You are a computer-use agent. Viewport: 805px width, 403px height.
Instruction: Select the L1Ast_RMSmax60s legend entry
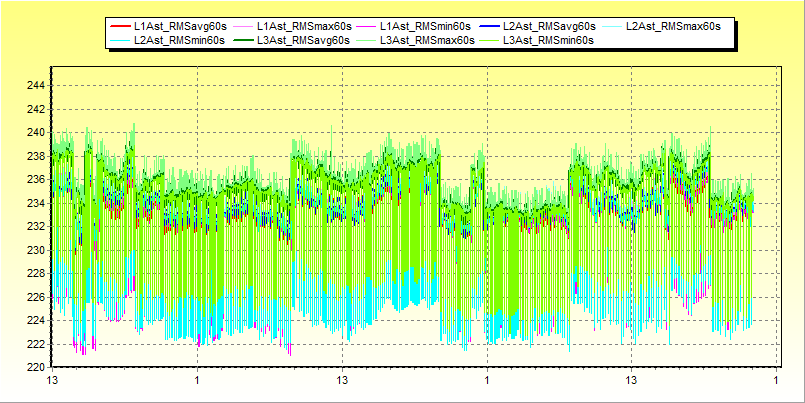point(305,25)
